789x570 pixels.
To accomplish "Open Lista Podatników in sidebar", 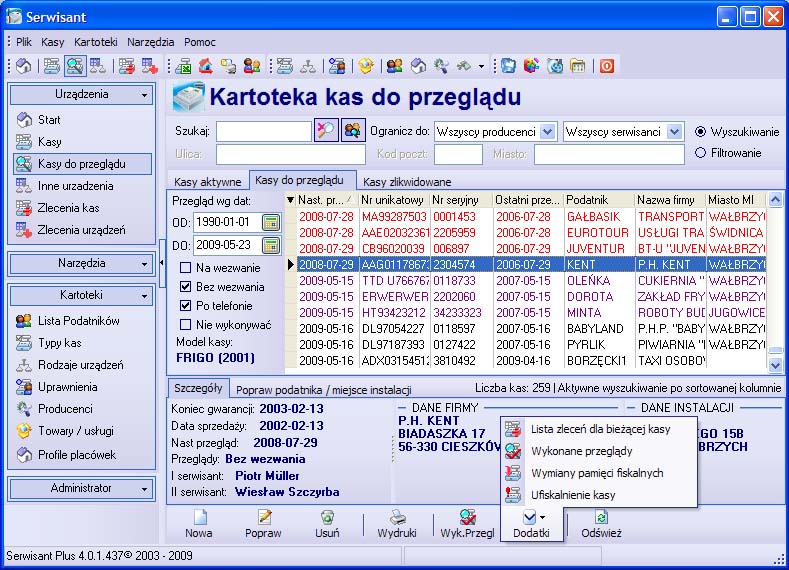I will pyautogui.click(x=78, y=321).
